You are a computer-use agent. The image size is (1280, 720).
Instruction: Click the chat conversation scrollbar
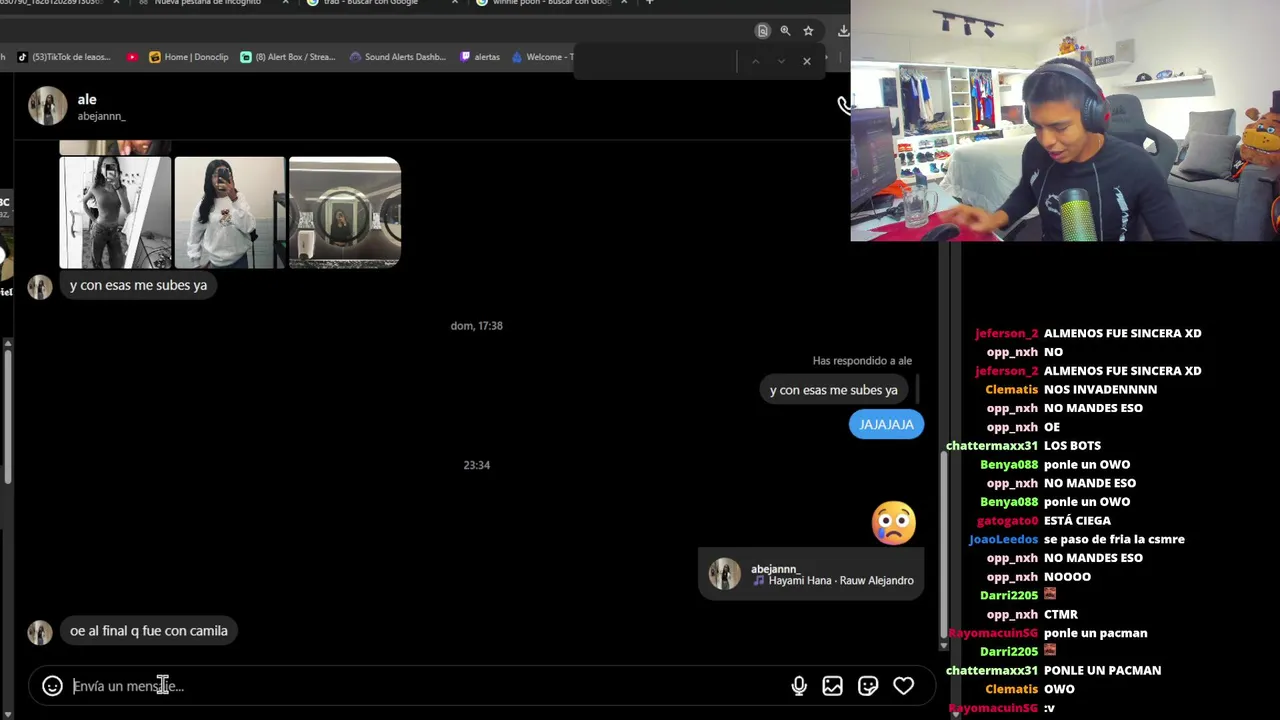pos(943,545)
